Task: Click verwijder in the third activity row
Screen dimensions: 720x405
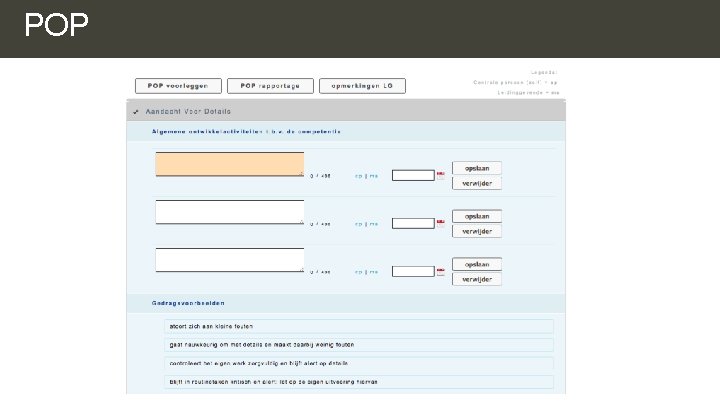Action: (x=477, y=279)
